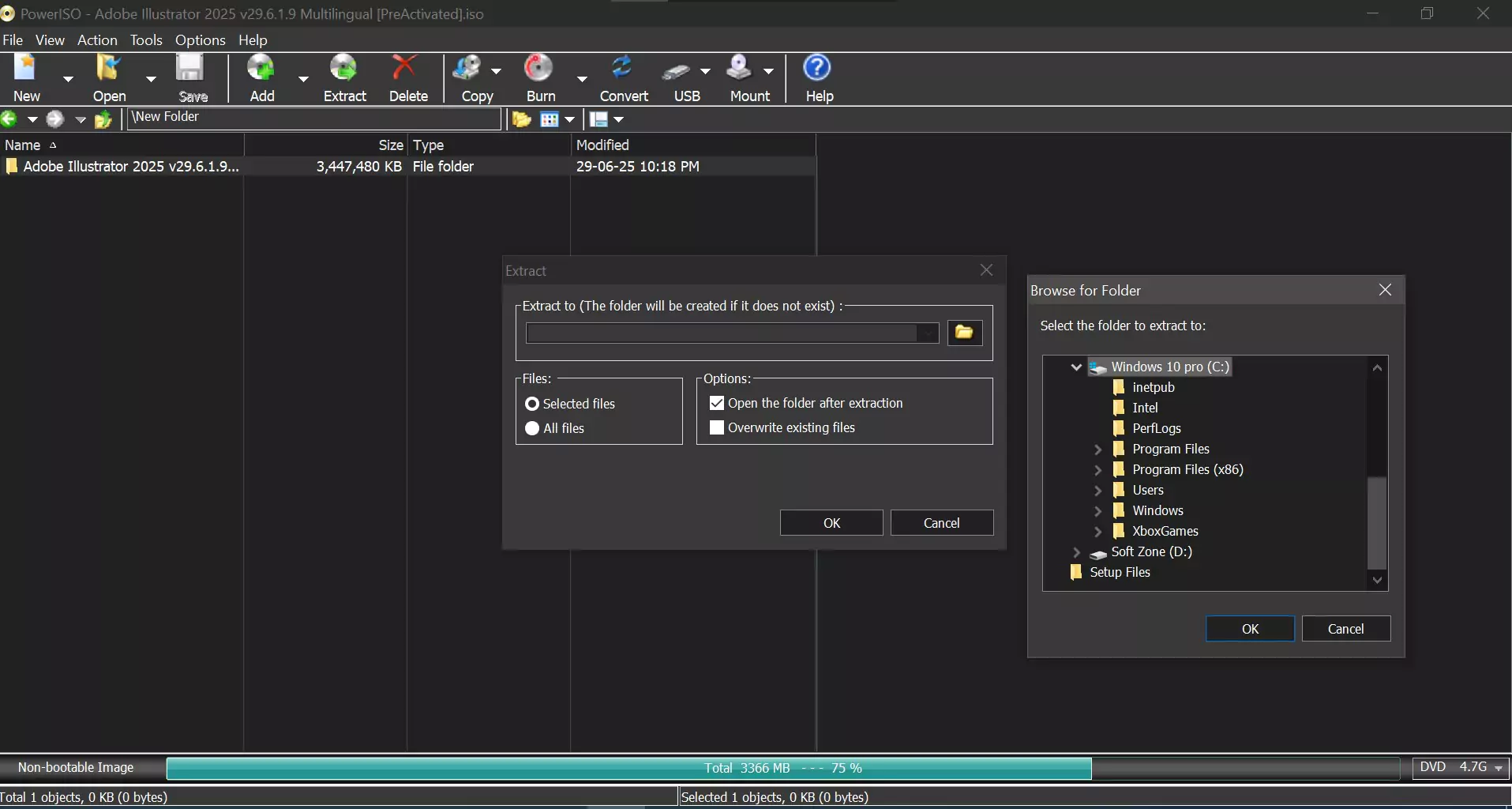Click the Save toolbar icon
This screenshot has width=1512, height=809.
(x=190, y=69)
